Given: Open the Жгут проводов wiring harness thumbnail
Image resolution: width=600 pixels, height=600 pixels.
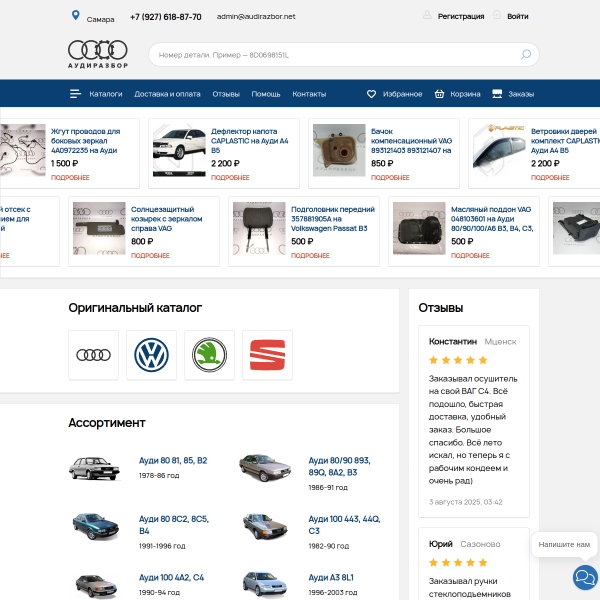Looking at the screenshot, I should (23, 150).
